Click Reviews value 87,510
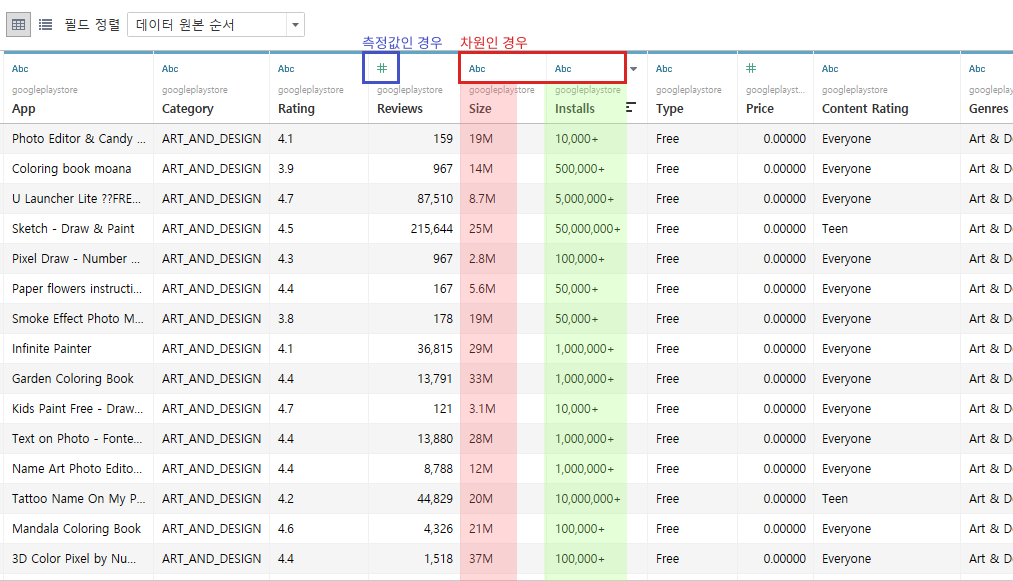The image size is (1013, 581). (435, 198)
